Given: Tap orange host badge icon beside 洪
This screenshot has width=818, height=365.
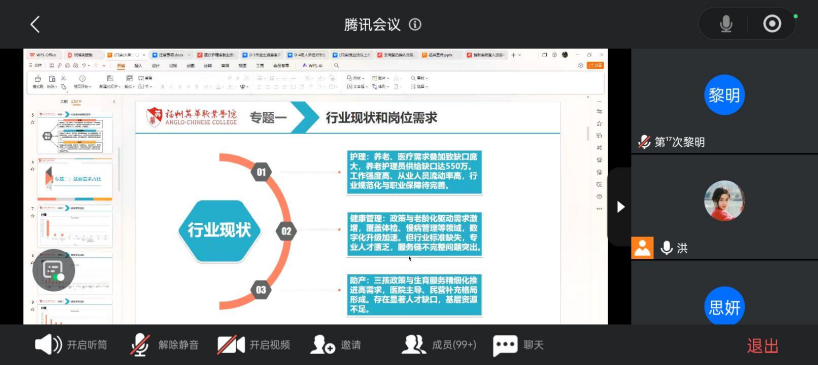Looking at the screenshot, I should coord(642,248).
